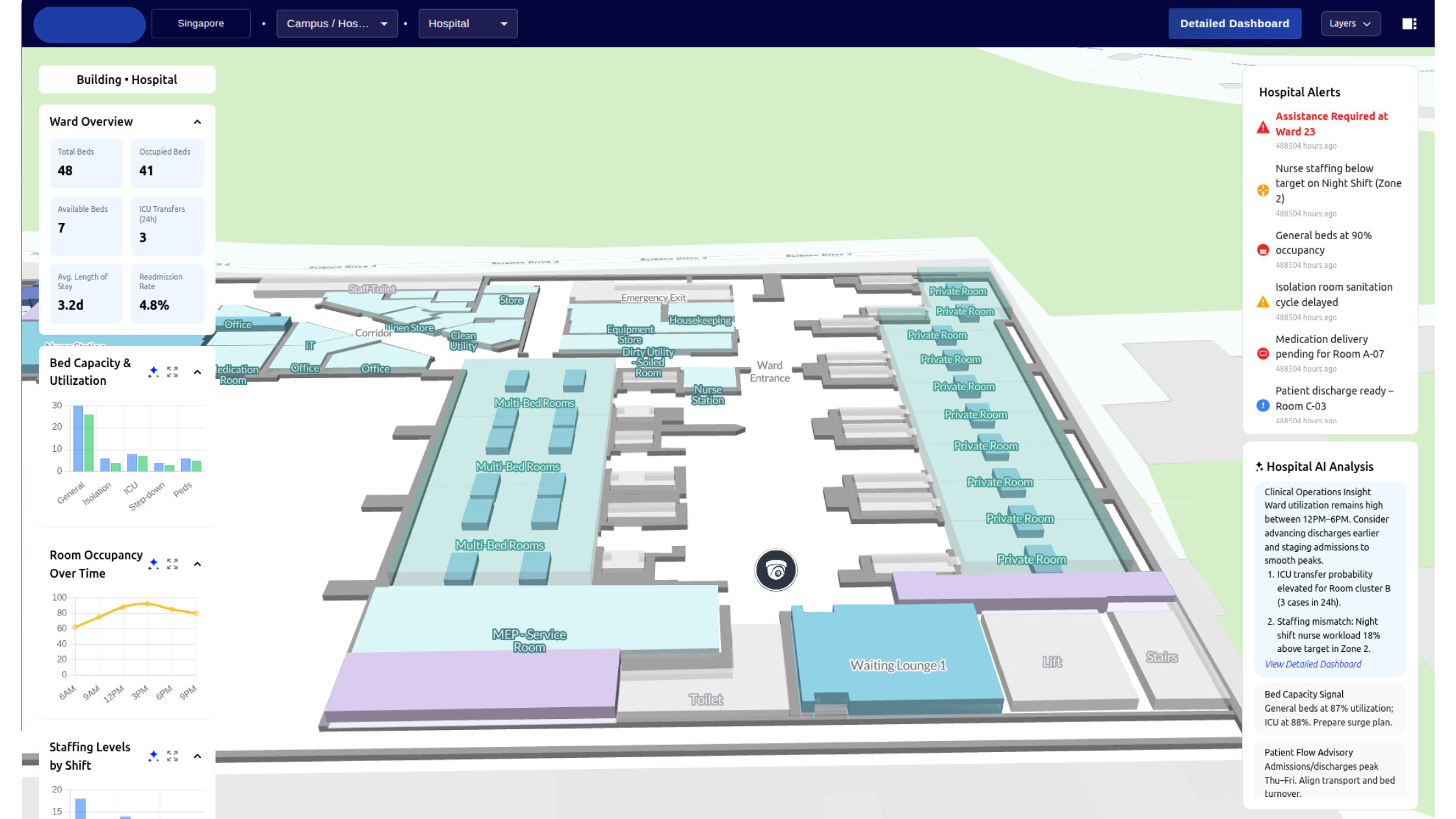The width and height of the screenshot is (1456, 819).
Task: Click the Hospital AI Analysis sparkle icon
Action: click(x=1259, y=467)
